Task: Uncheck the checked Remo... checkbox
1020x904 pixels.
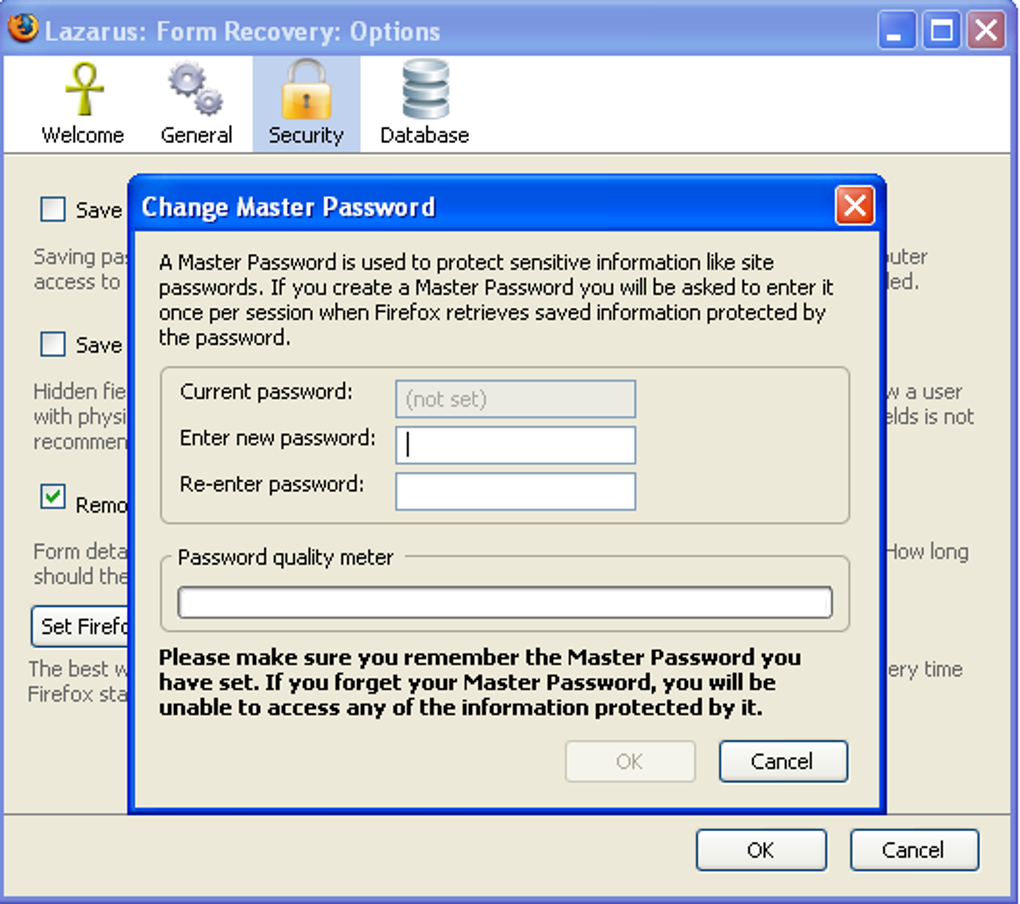Action: 53,497
